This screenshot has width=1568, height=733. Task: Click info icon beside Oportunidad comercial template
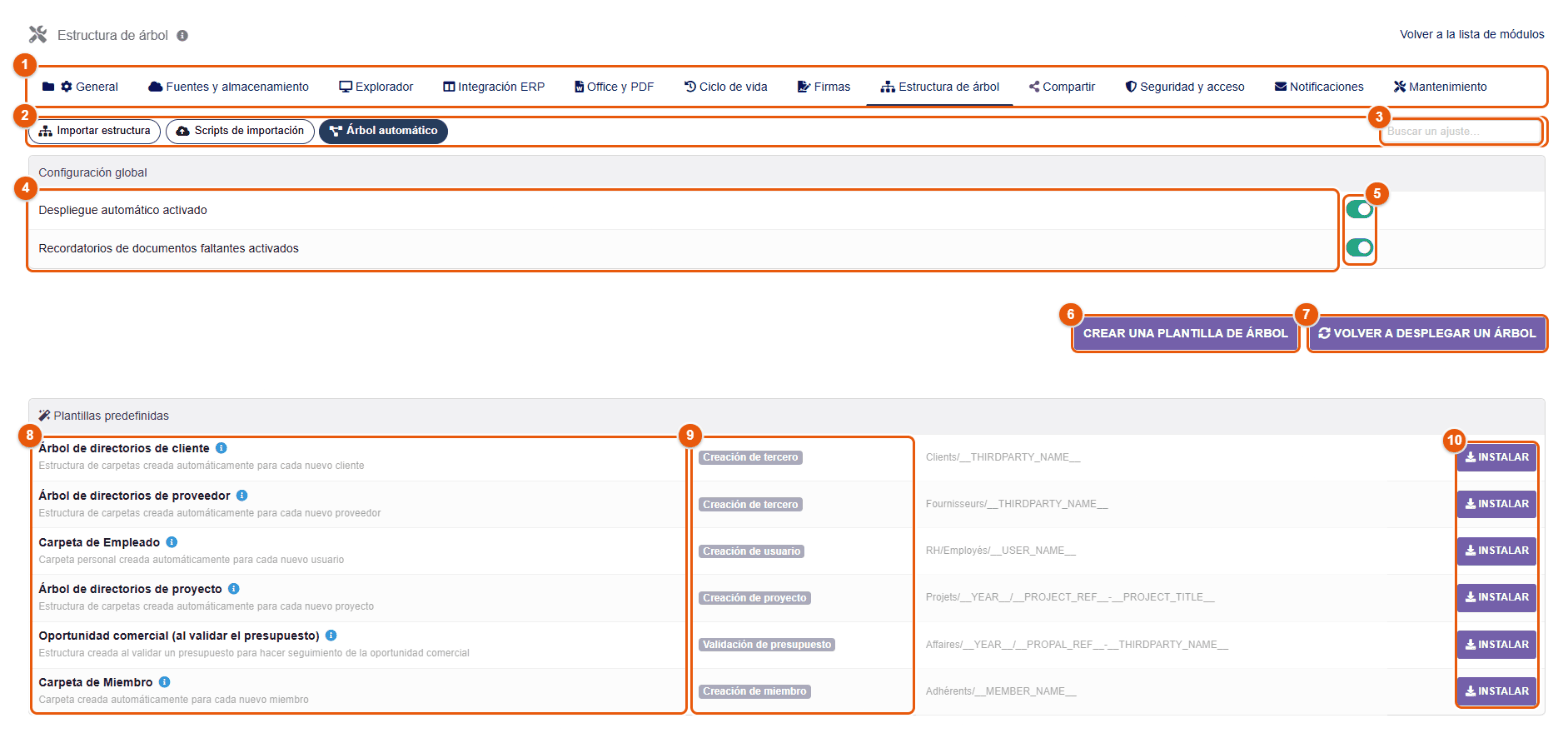click(x=331, y=635)
